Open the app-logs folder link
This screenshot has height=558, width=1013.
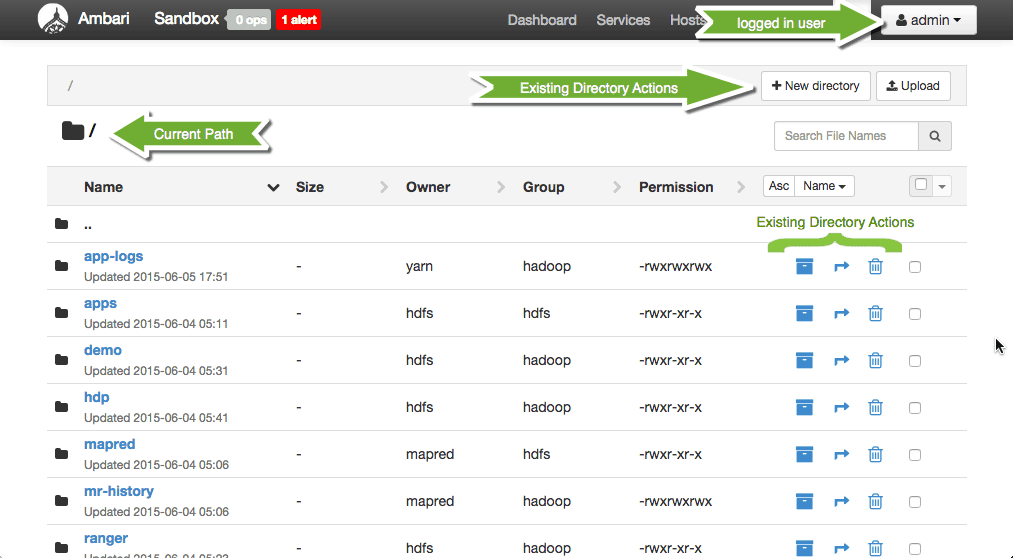click(x=114, y=256)
